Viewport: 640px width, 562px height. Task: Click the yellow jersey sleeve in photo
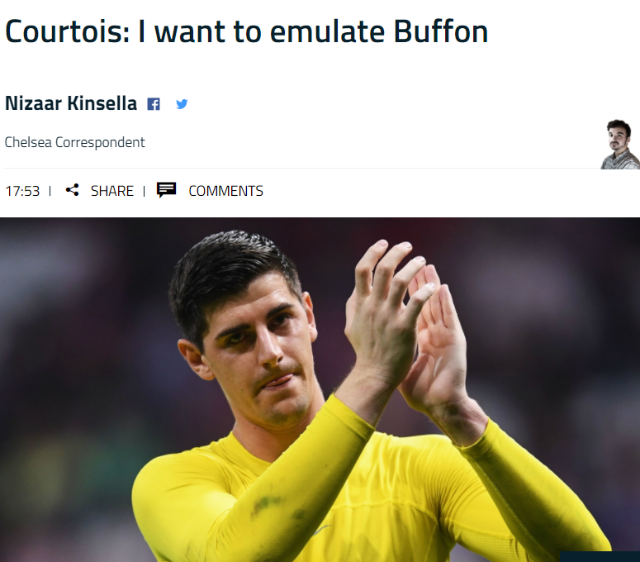(x=253, y=473)
